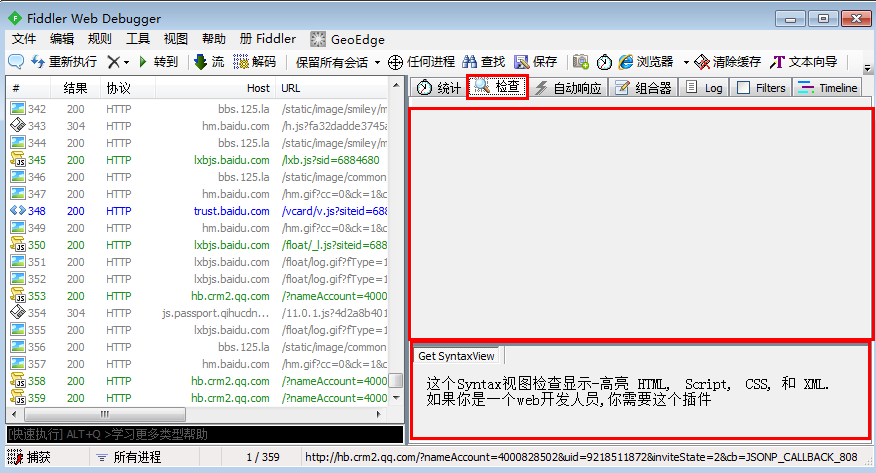Open dropdown arrow next to 浏览器
This screenshot has height=473, width=876.
coord(686,62)
